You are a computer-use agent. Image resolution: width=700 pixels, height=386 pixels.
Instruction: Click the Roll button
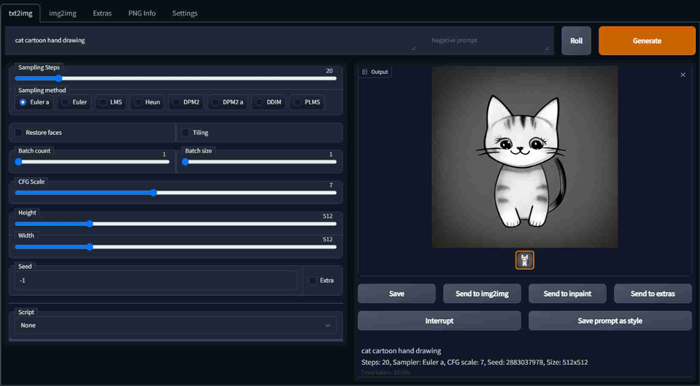(576, 41)
